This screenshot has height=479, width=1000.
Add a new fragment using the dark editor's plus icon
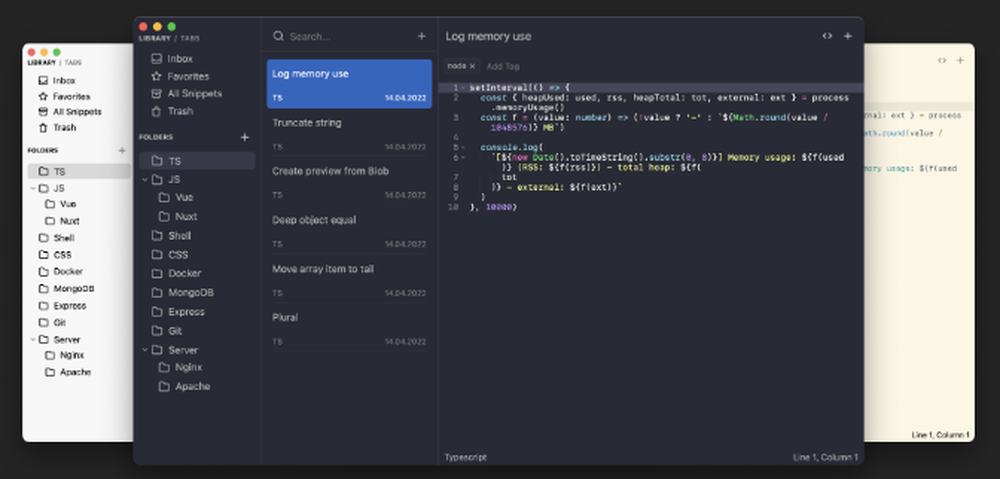tap(848, 36)
